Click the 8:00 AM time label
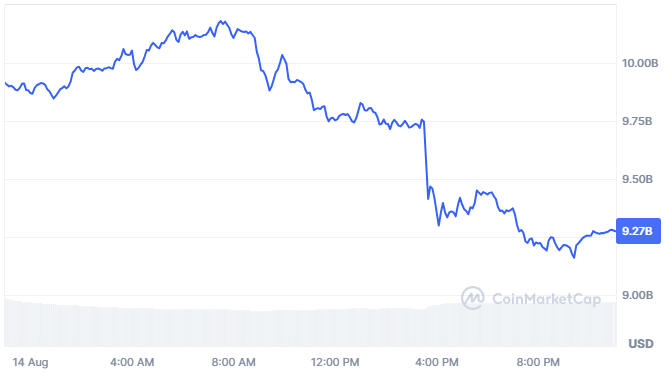The image size is (672, 373). (233, 362)
